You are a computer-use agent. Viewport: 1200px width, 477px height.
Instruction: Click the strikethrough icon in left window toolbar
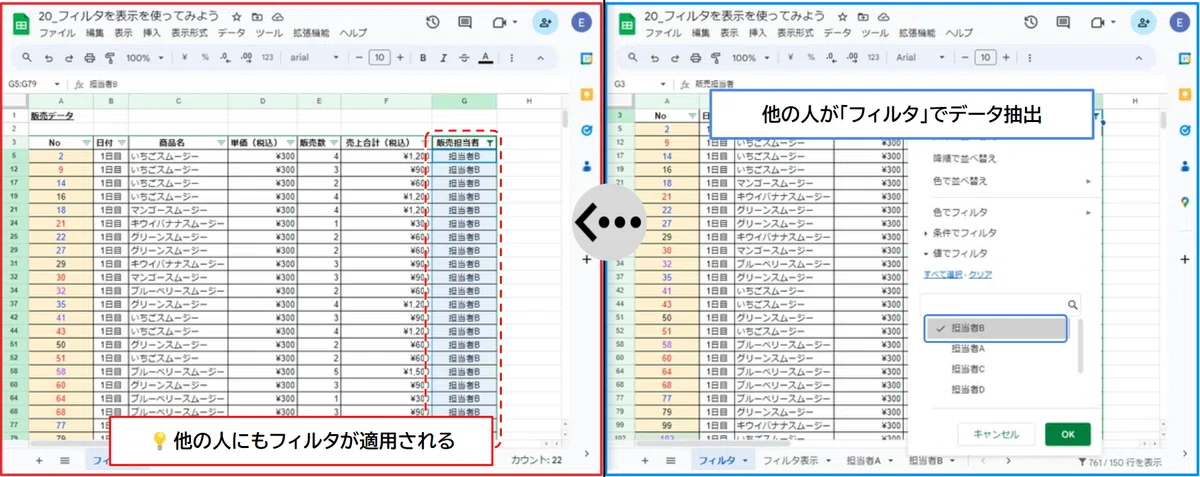[x=463, y=58]
